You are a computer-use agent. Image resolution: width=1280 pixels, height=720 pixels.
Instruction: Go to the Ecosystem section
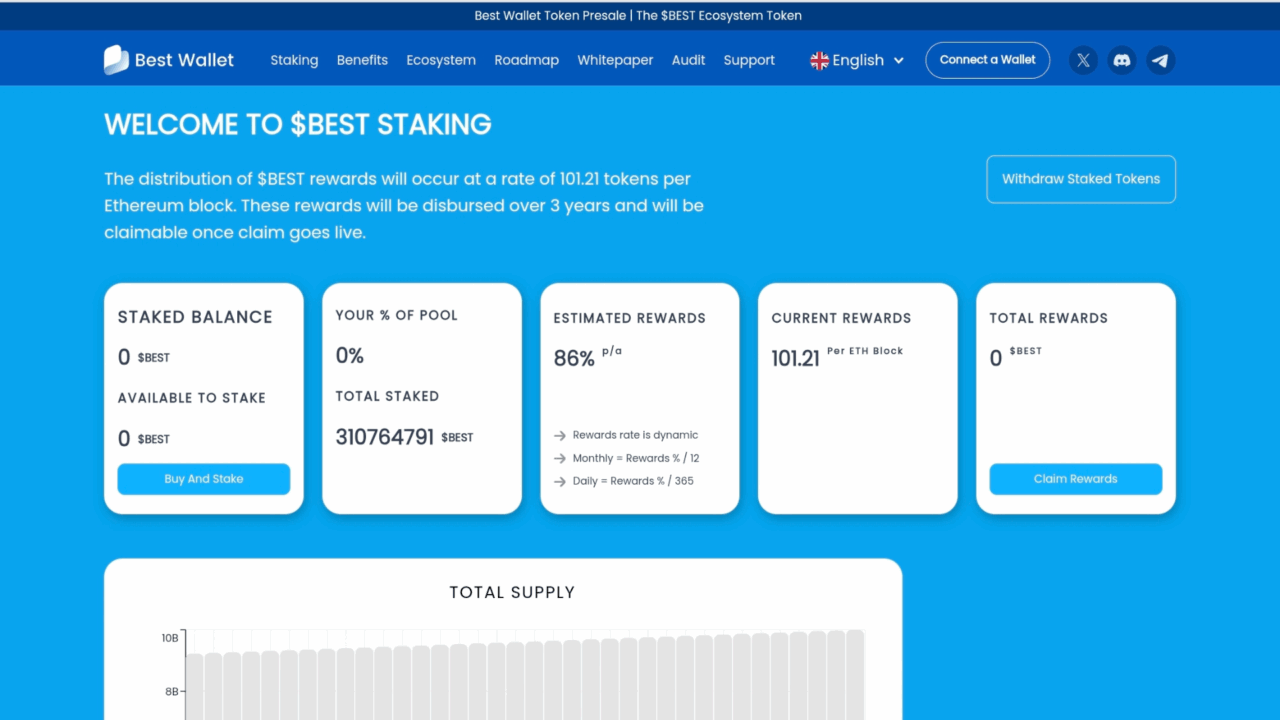pos(441,60)
